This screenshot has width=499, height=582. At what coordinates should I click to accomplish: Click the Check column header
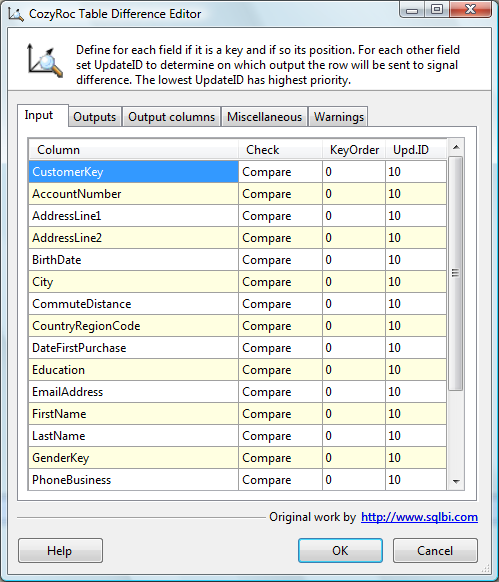pos(280,150)
